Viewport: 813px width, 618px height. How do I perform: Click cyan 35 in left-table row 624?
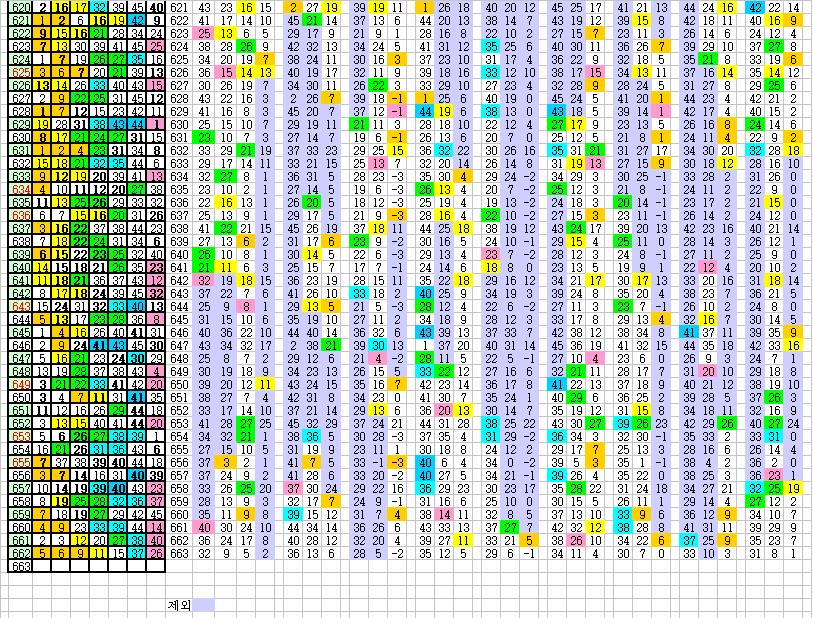point(137,59)
